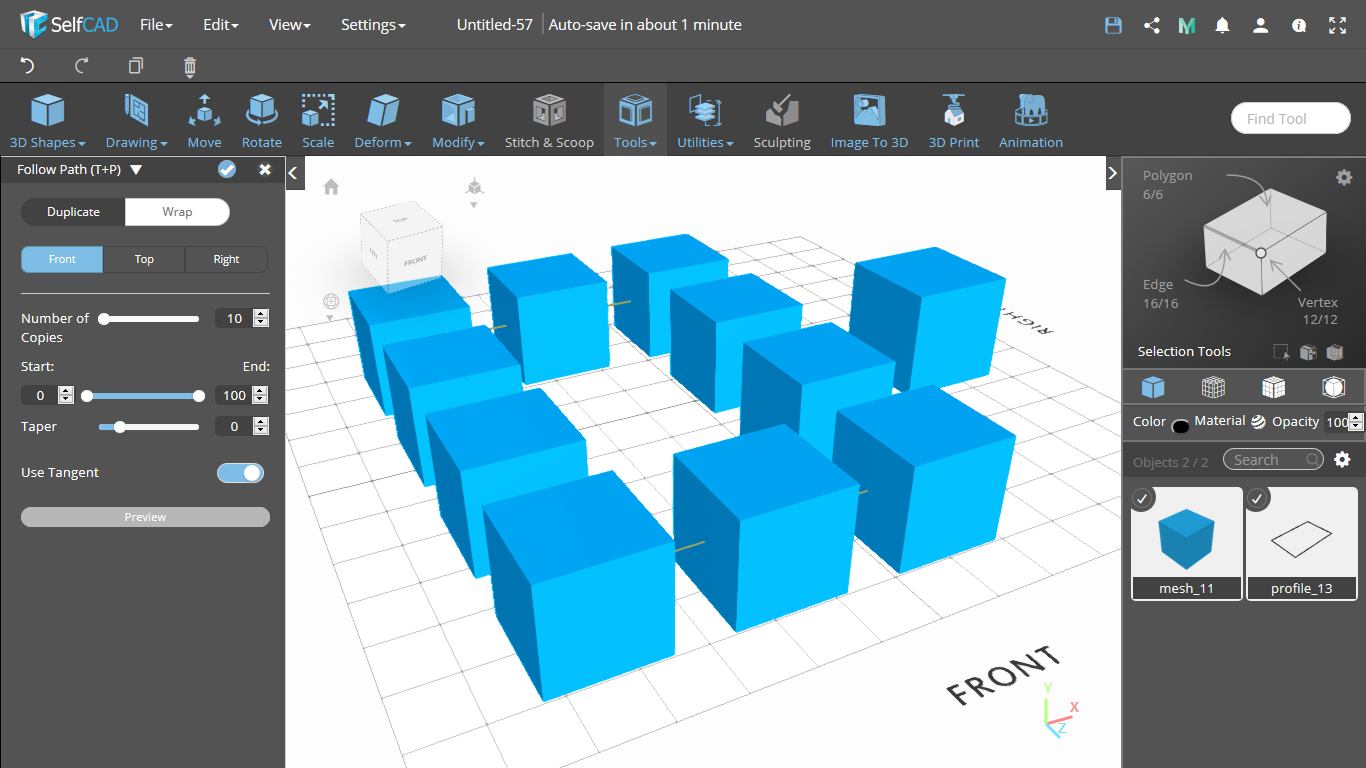Click the delete trash icon
Image resolution: width=1366 pixels, height=768 pixels.
click(x=190, y=67)
